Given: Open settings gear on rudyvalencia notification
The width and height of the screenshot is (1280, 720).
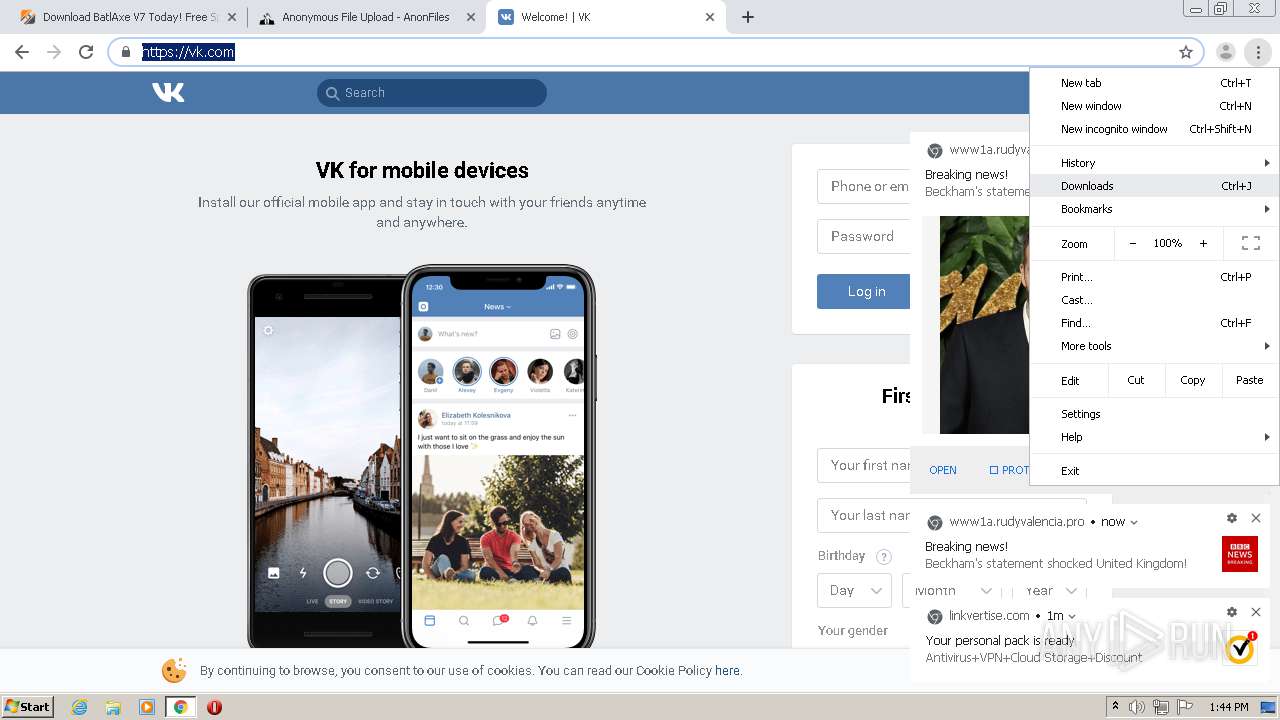Looking at the screenshot, I should (x=1232, y=518).
